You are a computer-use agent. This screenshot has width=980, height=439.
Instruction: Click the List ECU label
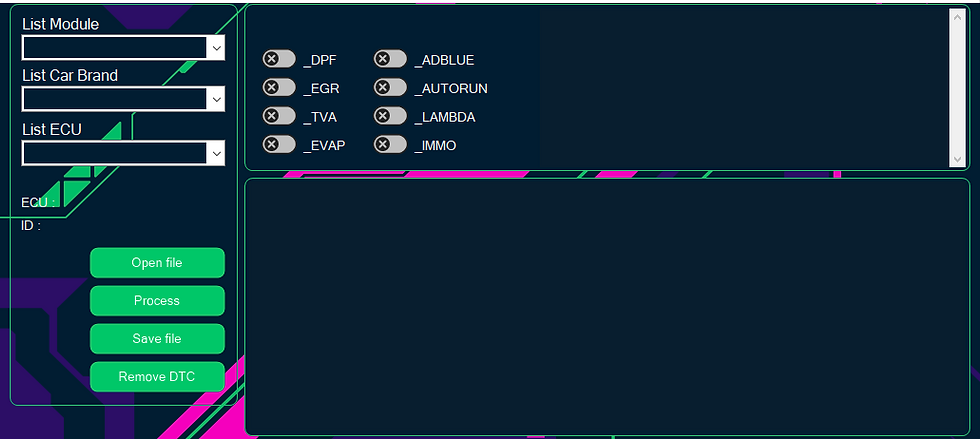[52, 129]
